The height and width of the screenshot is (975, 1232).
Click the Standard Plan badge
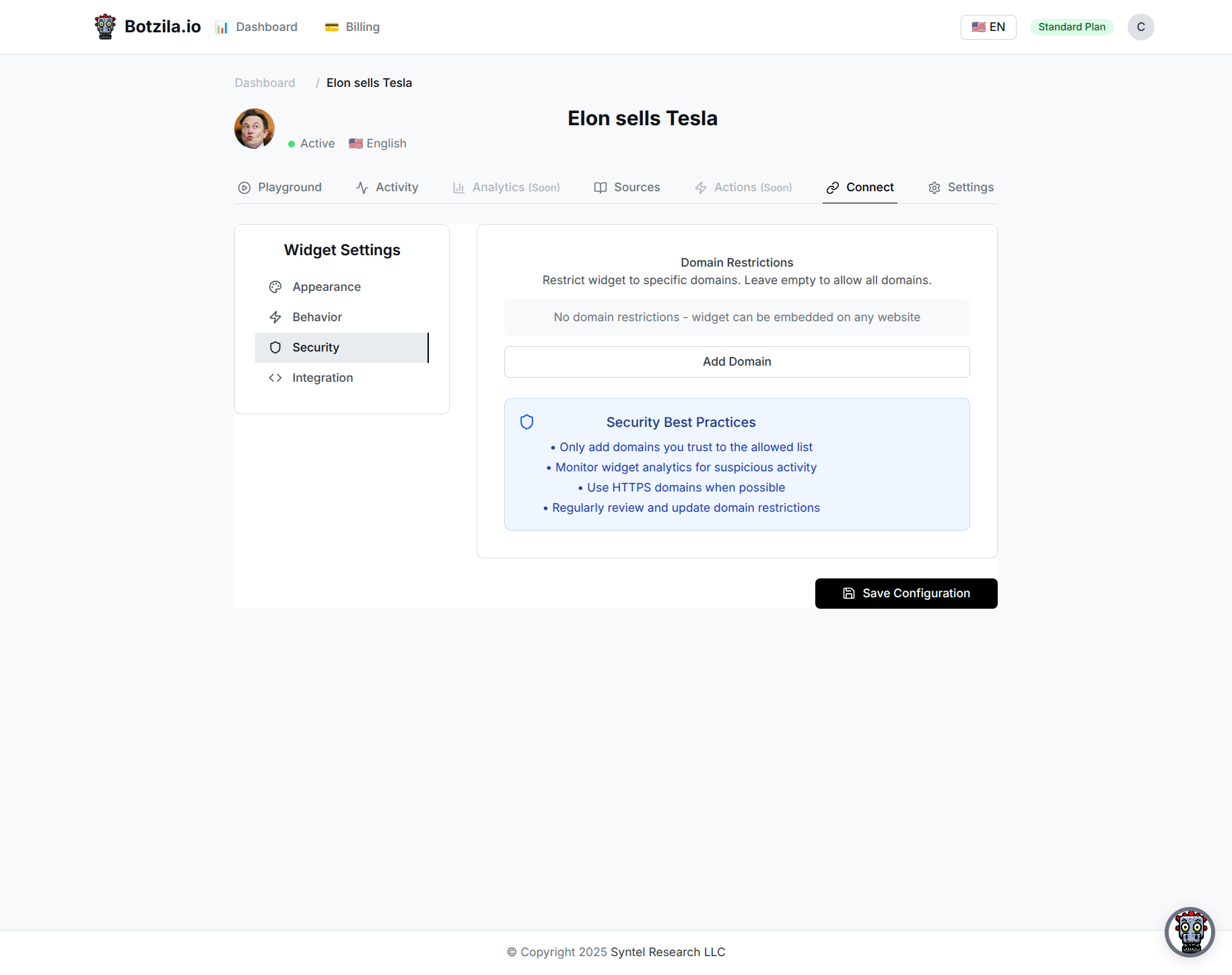point(1072,27)
